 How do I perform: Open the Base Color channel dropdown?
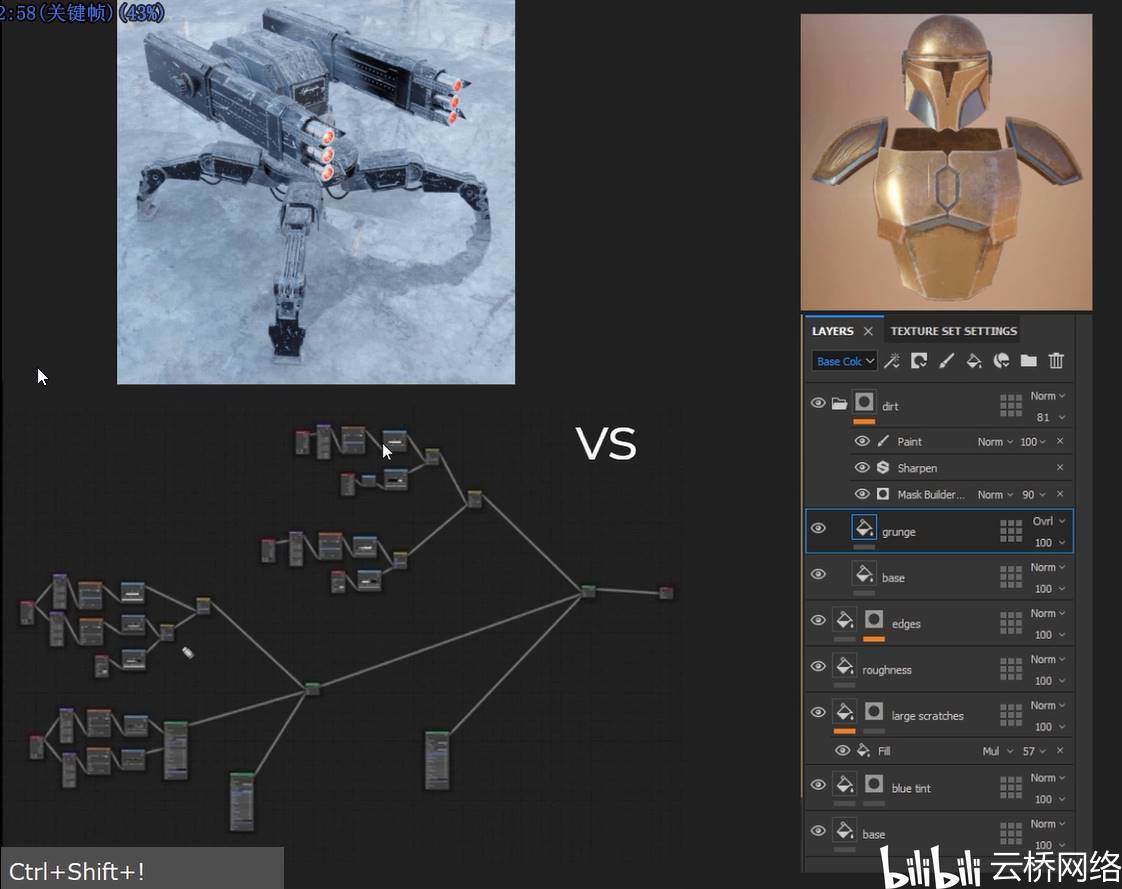[844, 361]
